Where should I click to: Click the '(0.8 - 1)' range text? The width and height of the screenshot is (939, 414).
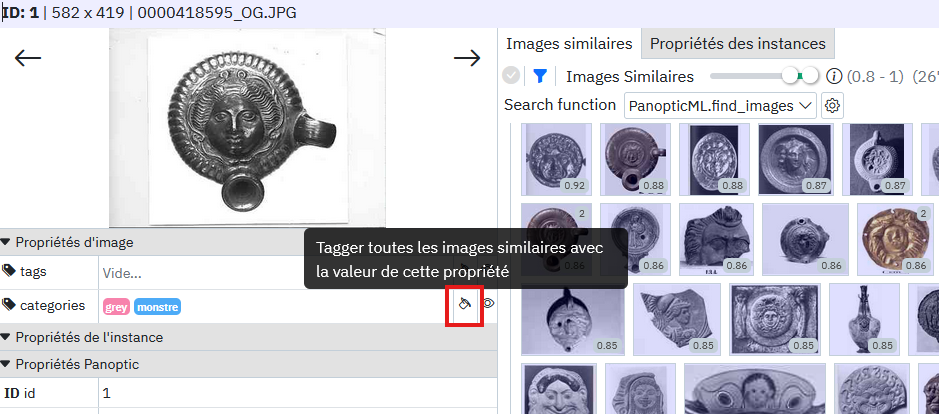click(x=875, y=77)
